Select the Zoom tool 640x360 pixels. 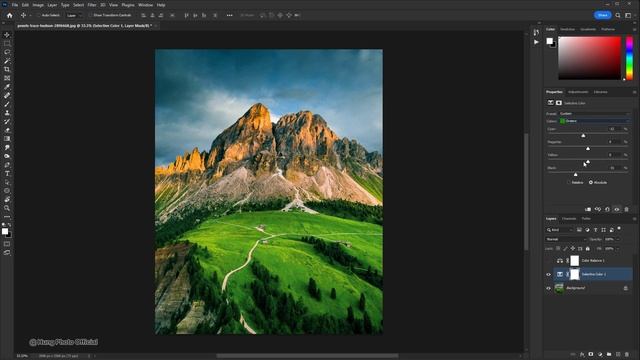pos(7,208)
